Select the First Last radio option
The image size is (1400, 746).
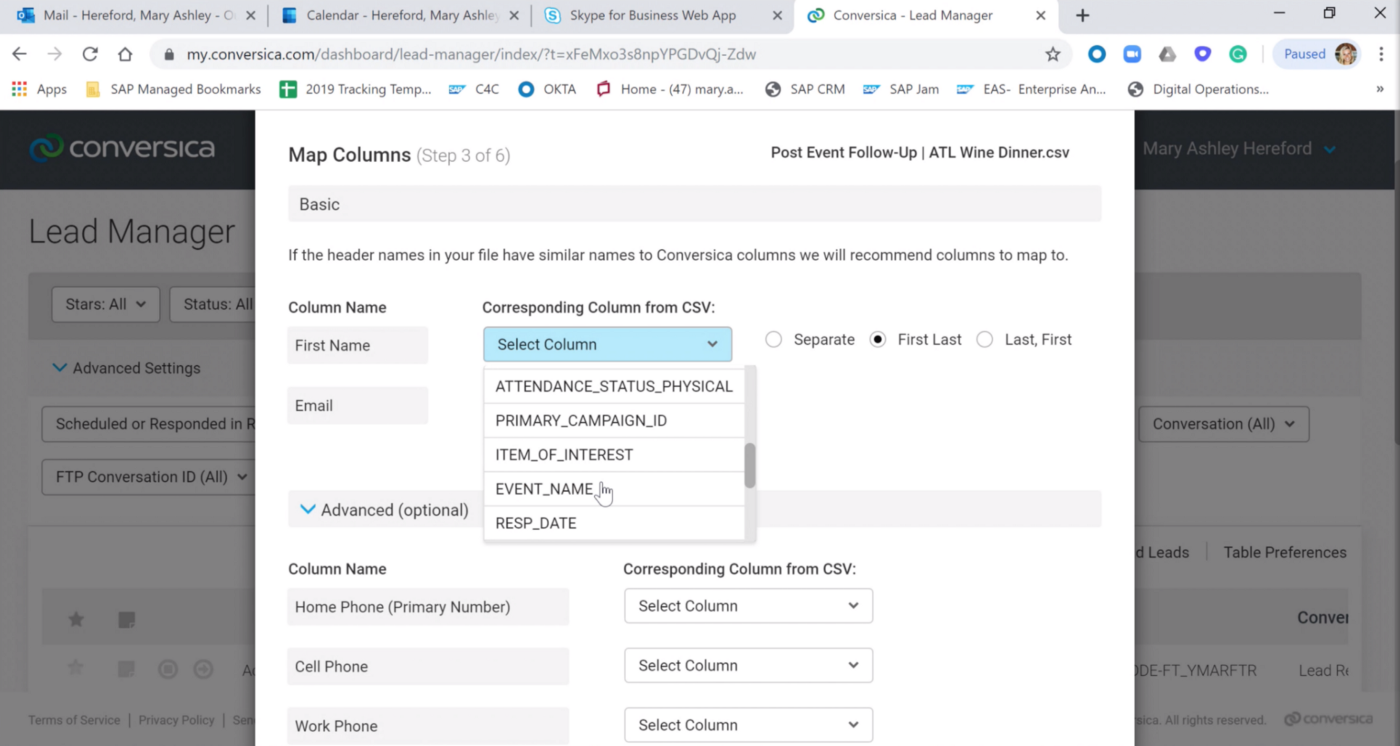tap(878, 340)
